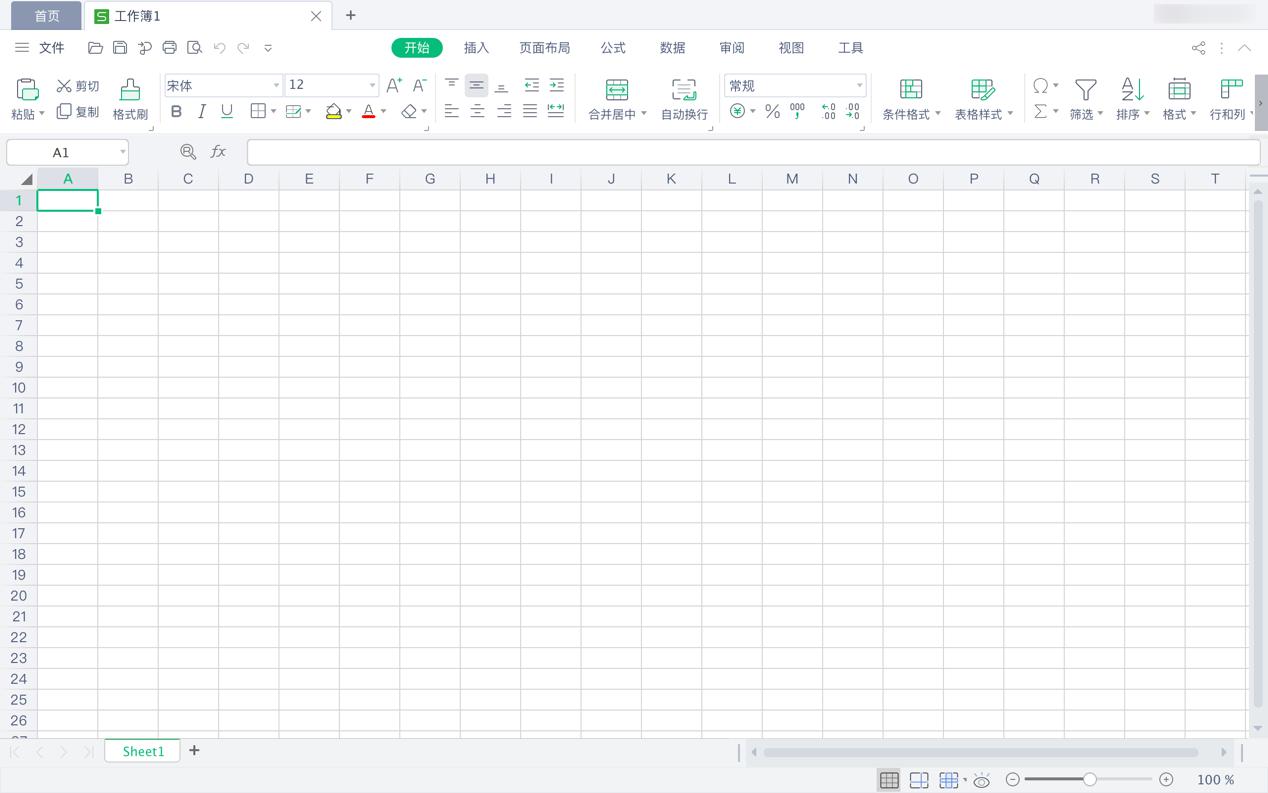
Task: Click the Table Style (表格样式) icon
Action: [x=983, y=90]
